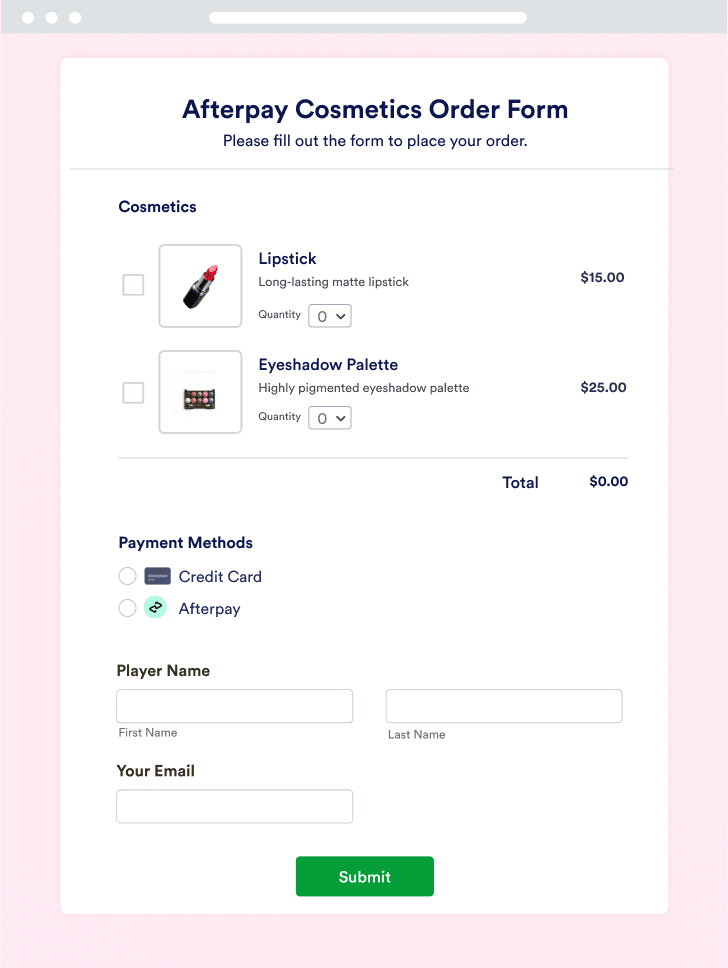The image size is (728, 968).
Task: Select Credit Card as payment method
Action: [x=127, y=576]
